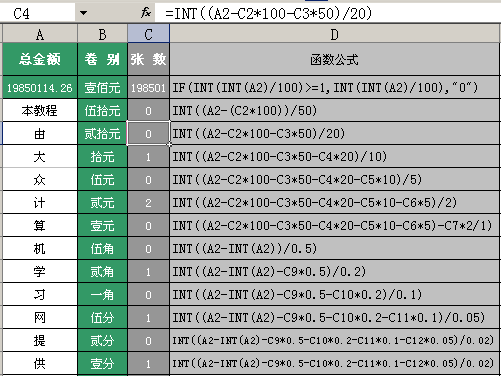Click column D cell INT((A2-C2*100-C3*50)/20)
Image resolution: width=501 pixels, height=376 pixels.
(334, 133)
